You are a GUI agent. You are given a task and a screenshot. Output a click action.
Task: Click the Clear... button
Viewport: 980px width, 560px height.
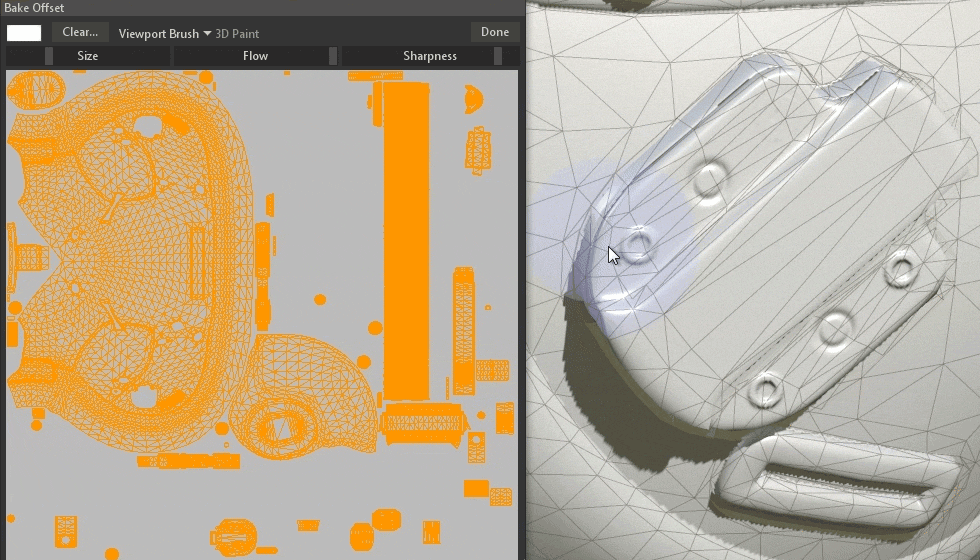pos(80,32)
